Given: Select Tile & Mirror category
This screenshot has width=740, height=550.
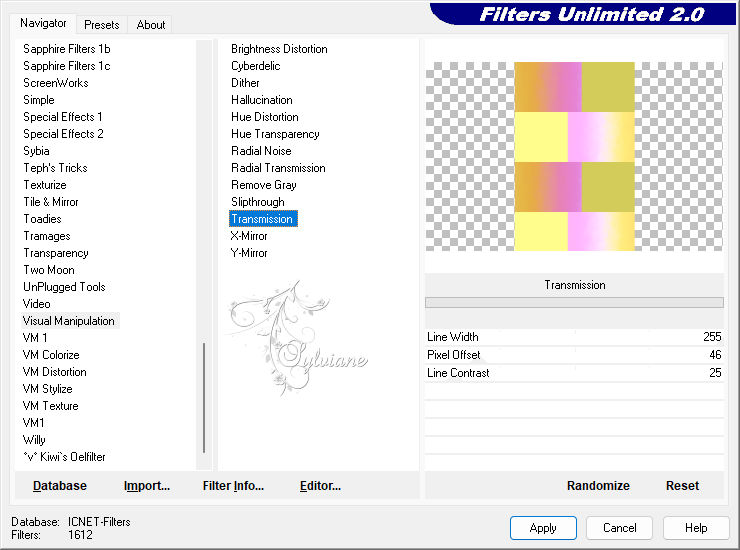Looking at the screenshot, I should (x=51, y=202).
